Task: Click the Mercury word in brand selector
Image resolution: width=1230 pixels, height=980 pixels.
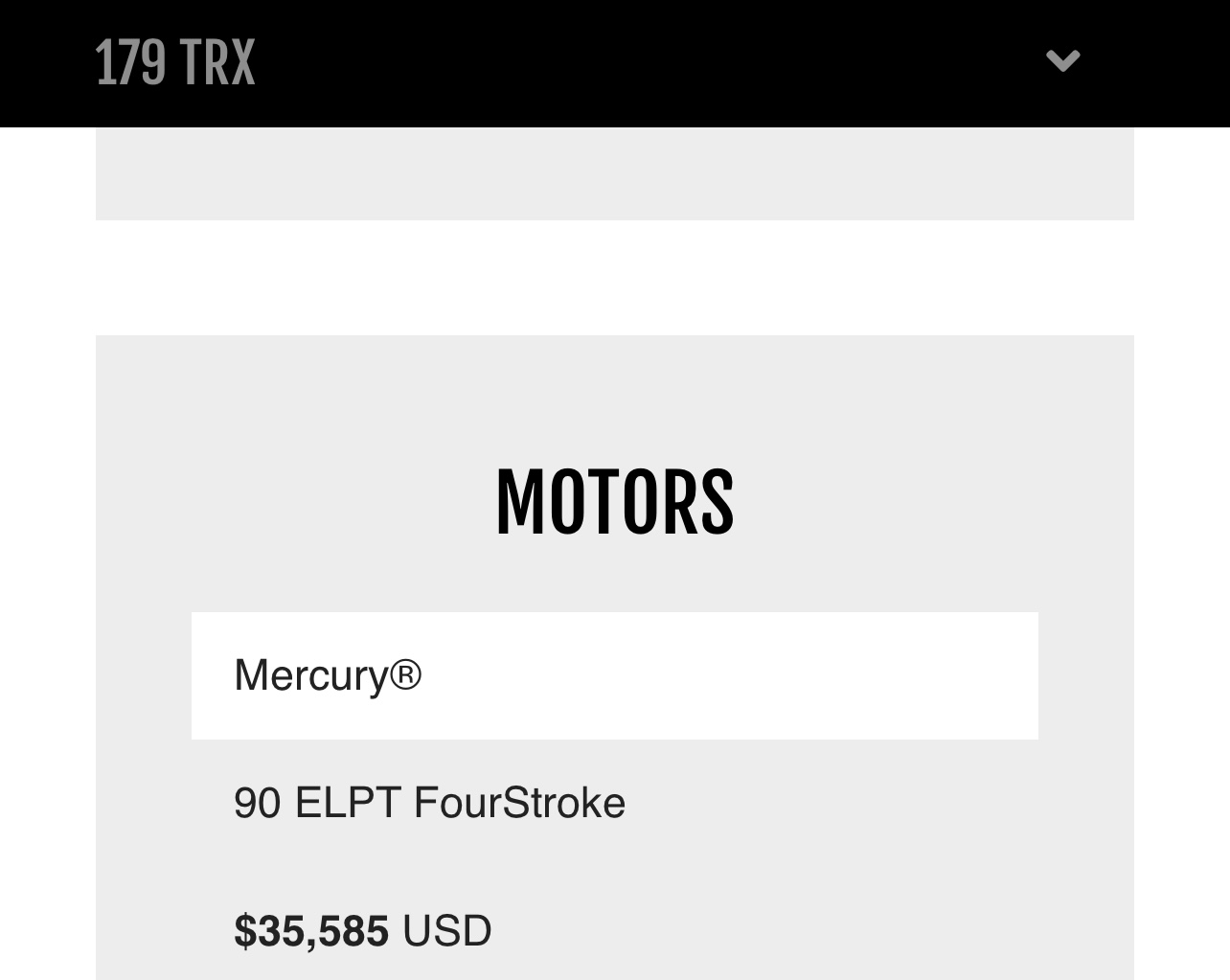Action: (309, 675)
